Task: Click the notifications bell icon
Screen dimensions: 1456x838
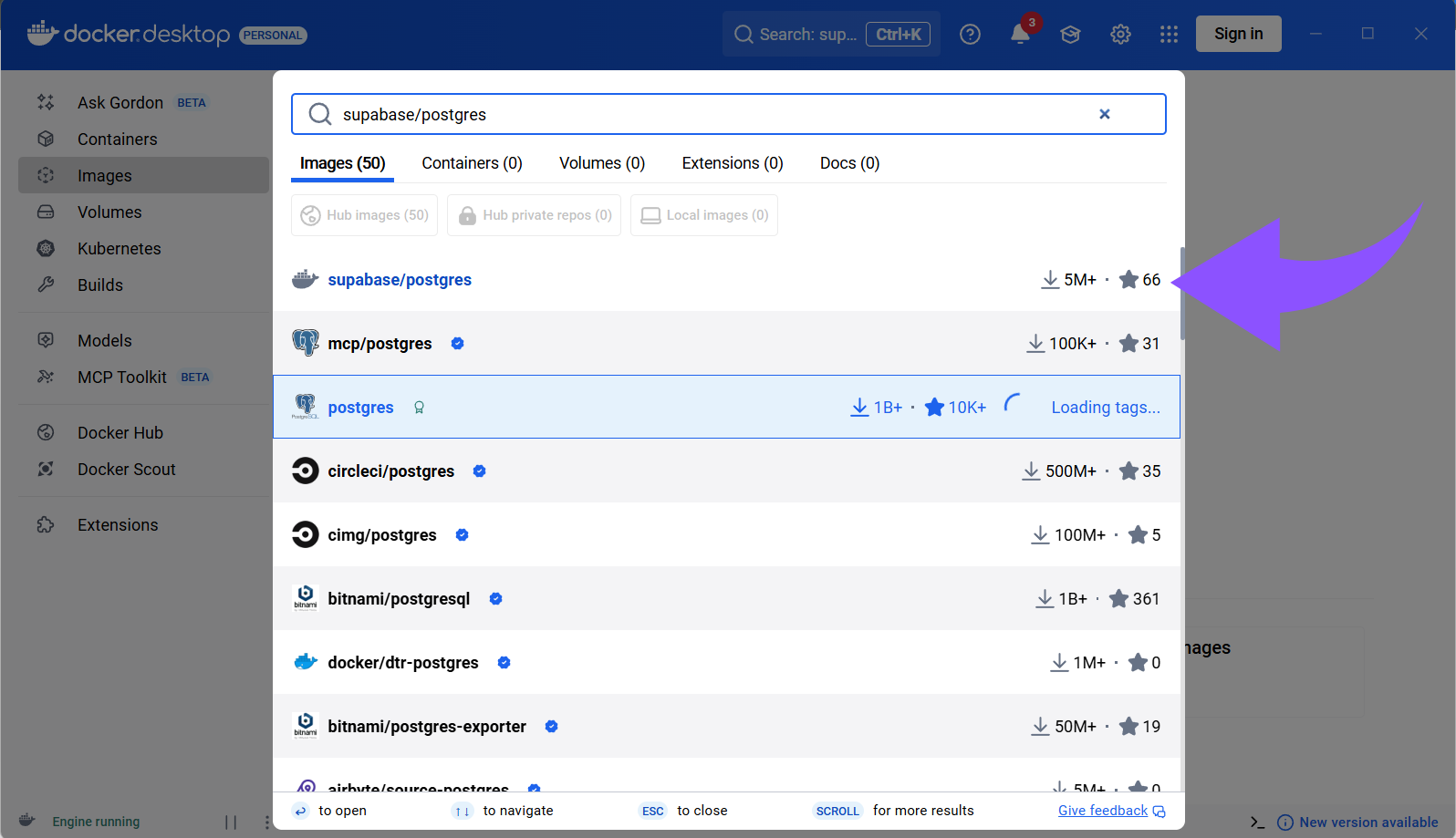Action: point(1020,35)
